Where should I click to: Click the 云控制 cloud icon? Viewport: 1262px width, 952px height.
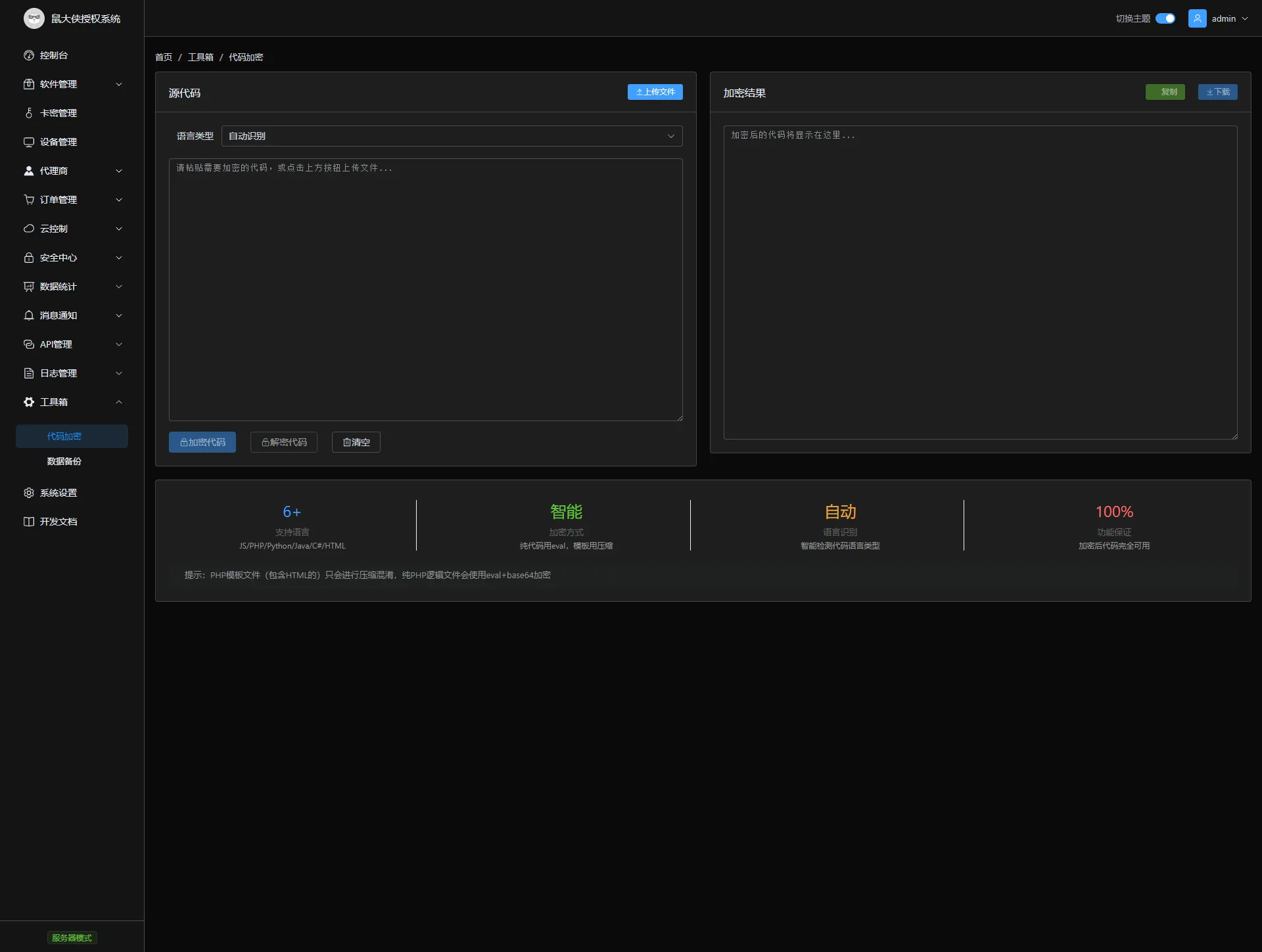(29, 229)
